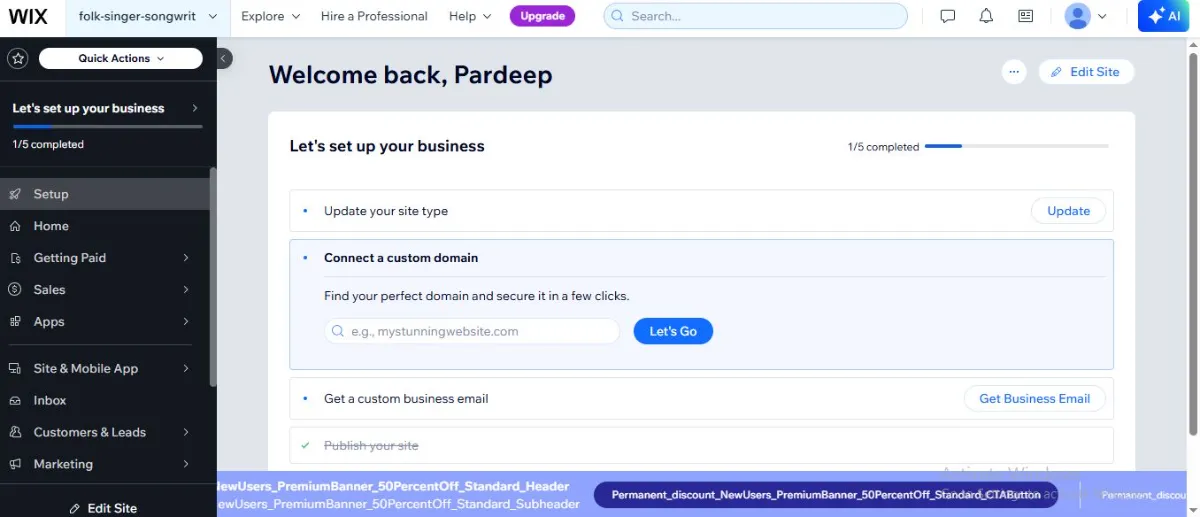Click the domain name input field
Image resolution: width=1200 pixels, height=517 pixels.
[x=471, y=331]
